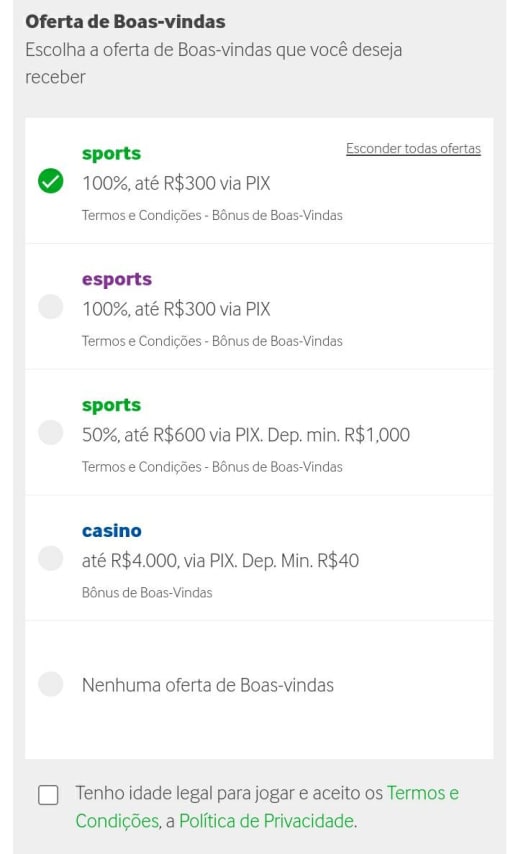Click the green sports logo of first offer

click(x=111, y=154)
